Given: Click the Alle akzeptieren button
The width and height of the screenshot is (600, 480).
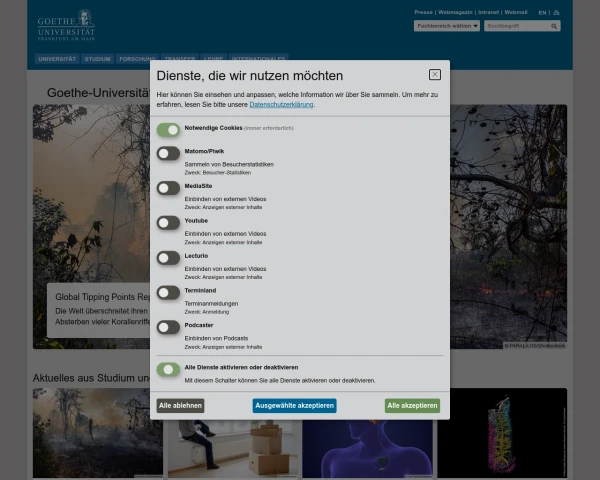Looking at the screenshot, I should pos(412,406).
